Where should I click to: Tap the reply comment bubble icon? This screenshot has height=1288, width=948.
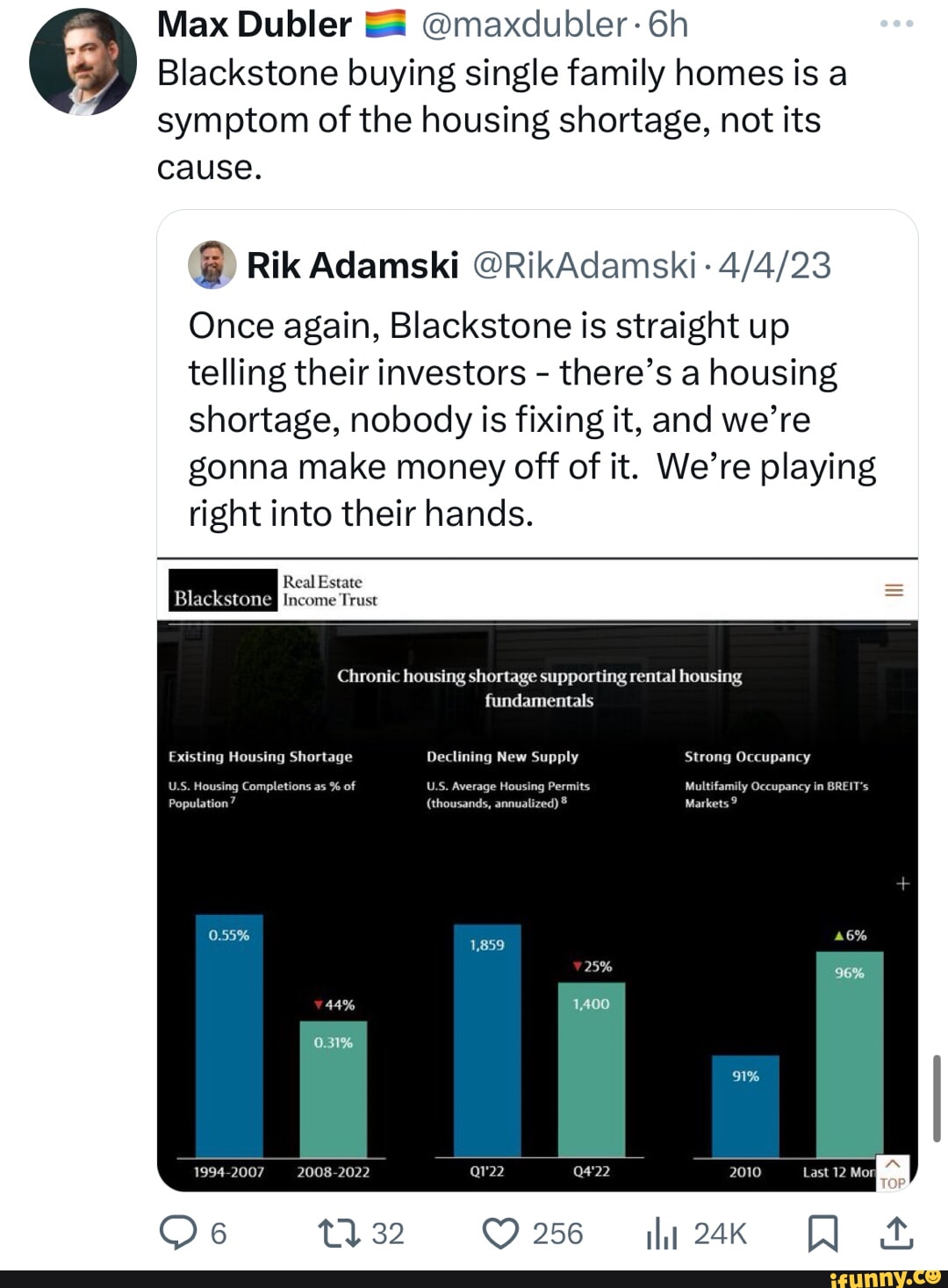click(x=177, y=1233)
